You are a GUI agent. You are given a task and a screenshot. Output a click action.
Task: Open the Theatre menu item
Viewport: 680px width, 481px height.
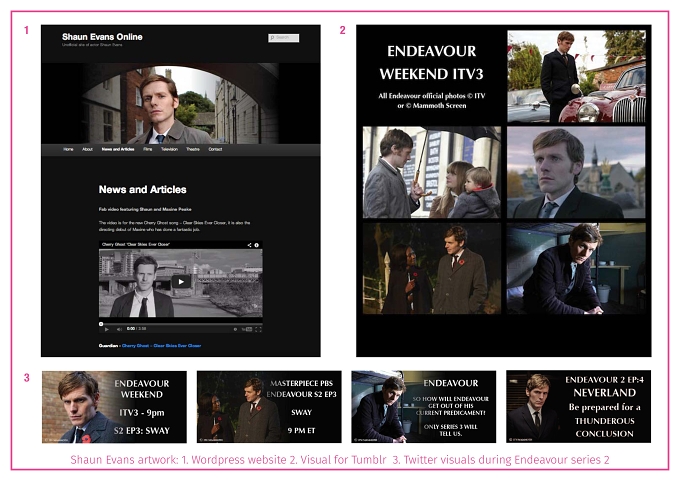point(193,149)
